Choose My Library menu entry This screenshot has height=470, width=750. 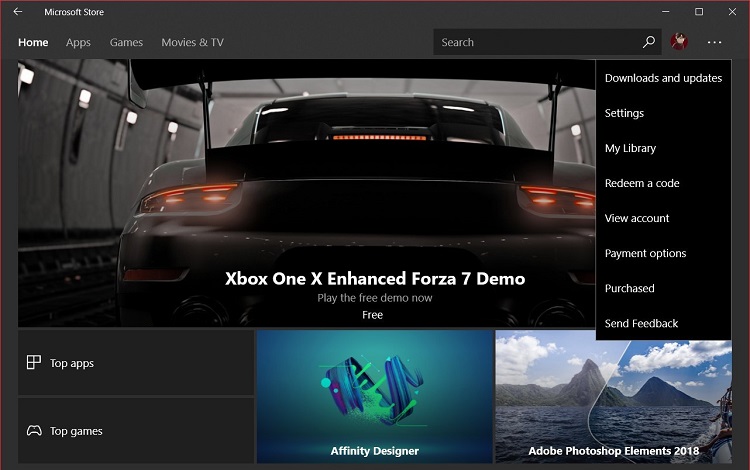coord(663,148)
